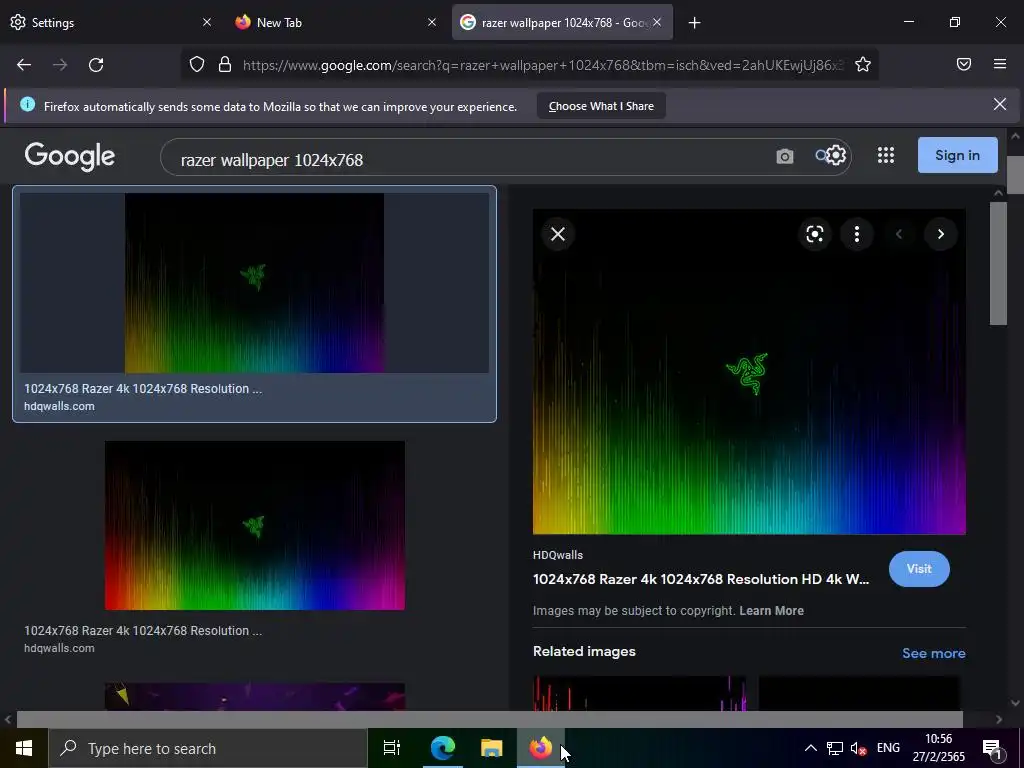This screenshot has width=1024, height=768.
Task: Open the notification action center
Action: tap(992, 748)
